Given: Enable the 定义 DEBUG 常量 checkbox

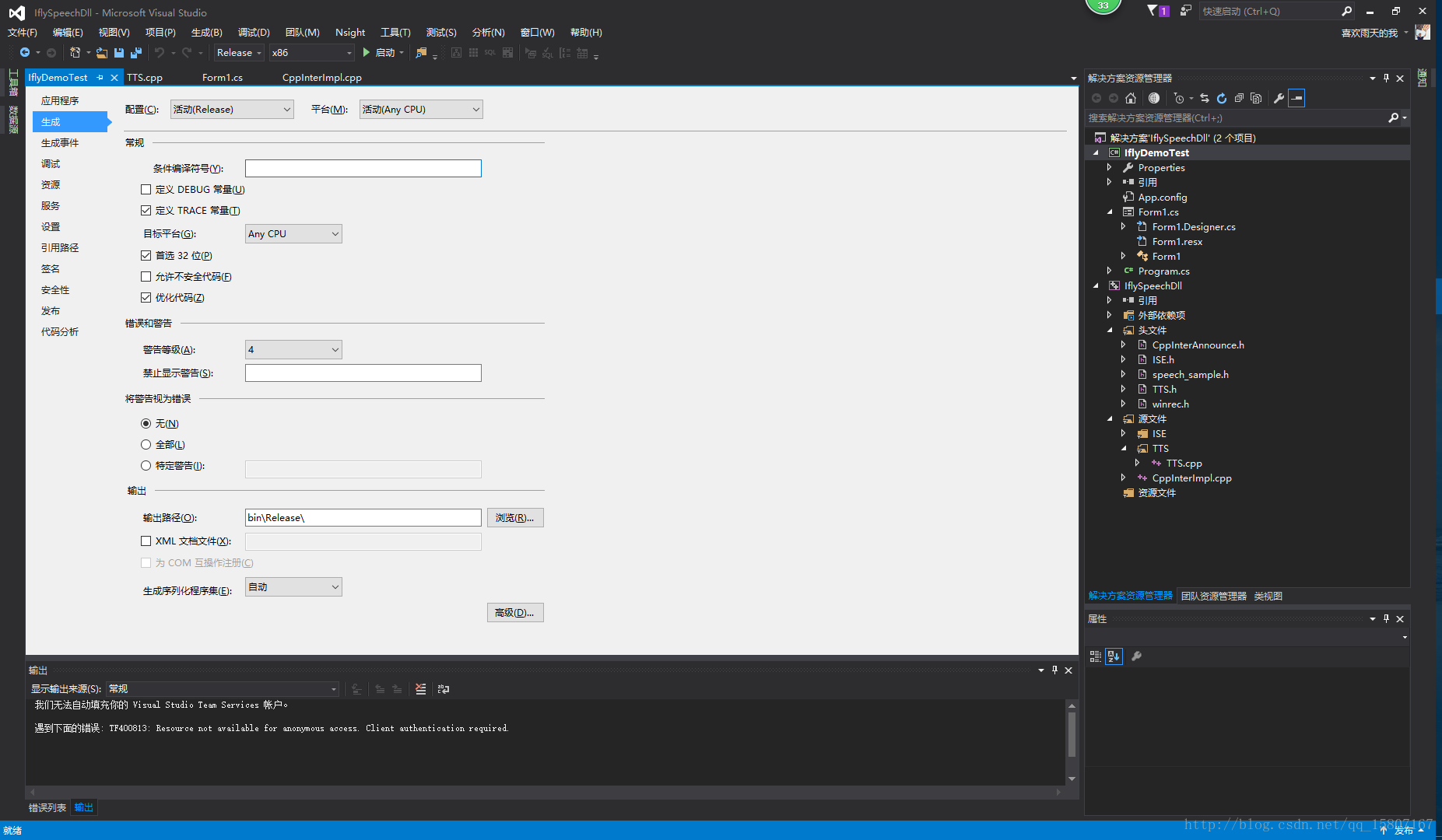Looking at the screenshot, I should tap(146, 190).
